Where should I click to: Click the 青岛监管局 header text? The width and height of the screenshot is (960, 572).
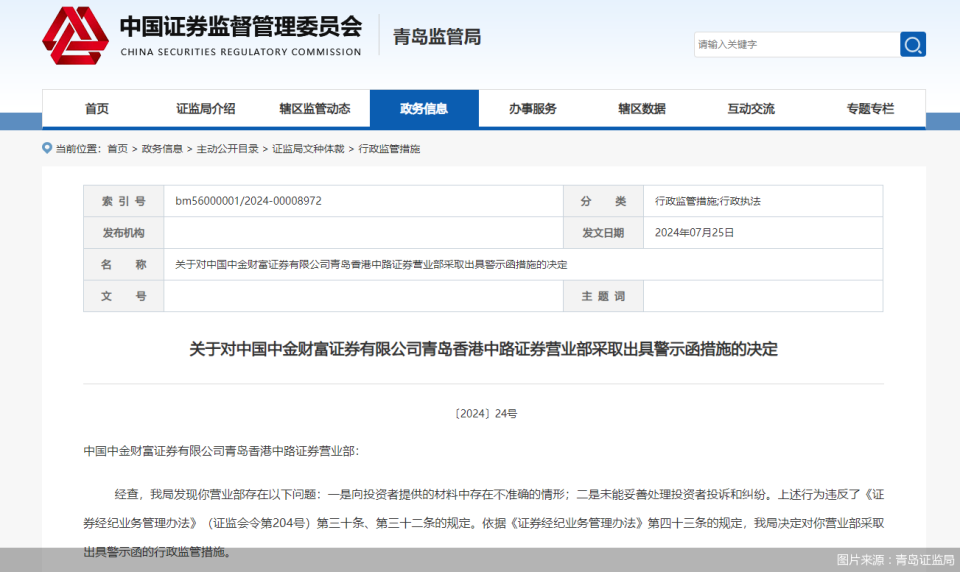point(437,37)
